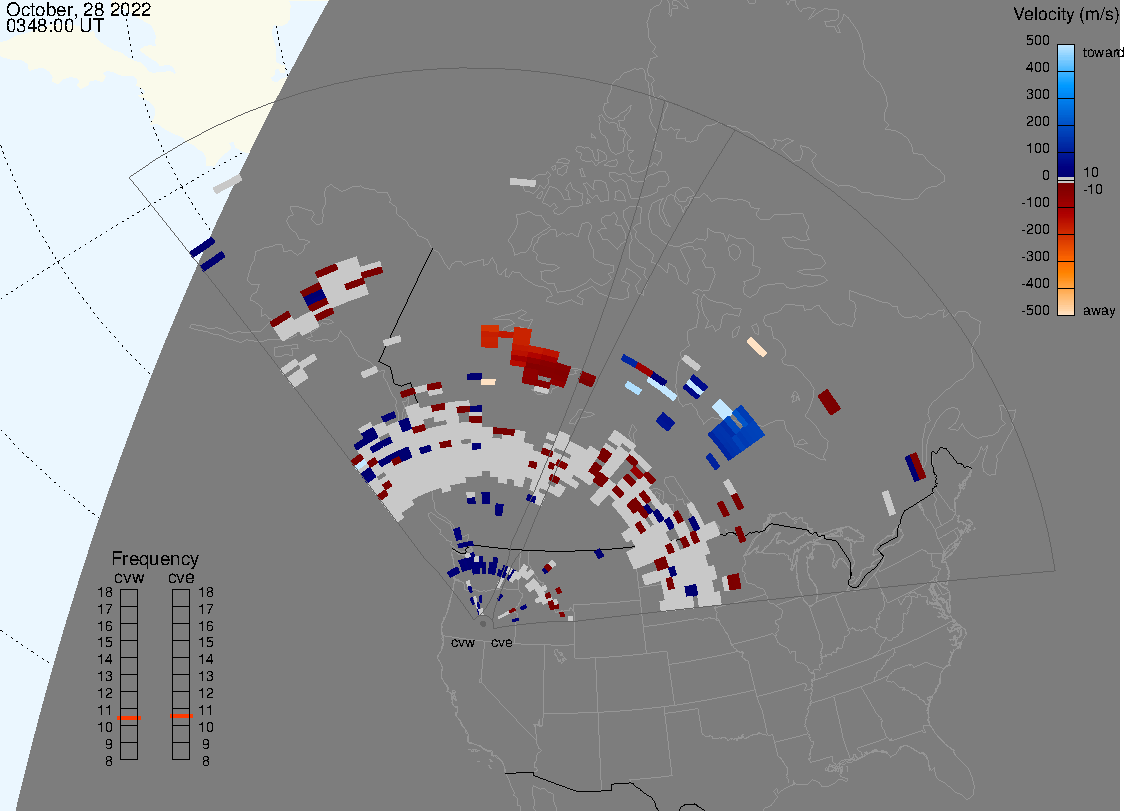The image size is (1124, 811).
Task: Click the 'toward' label beside color bar
Action: pyautogui.click(x=1102, y=52)
